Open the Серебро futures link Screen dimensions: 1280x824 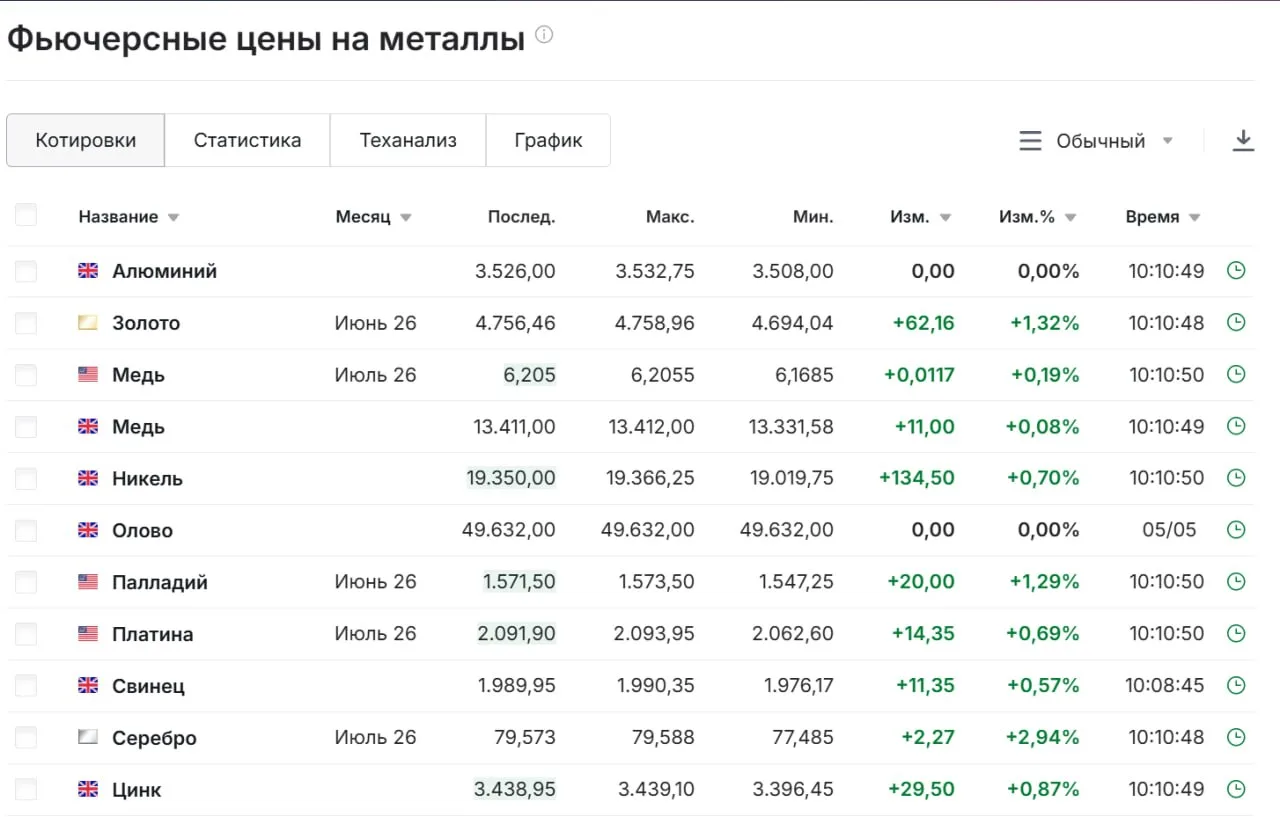coord(154,738)
